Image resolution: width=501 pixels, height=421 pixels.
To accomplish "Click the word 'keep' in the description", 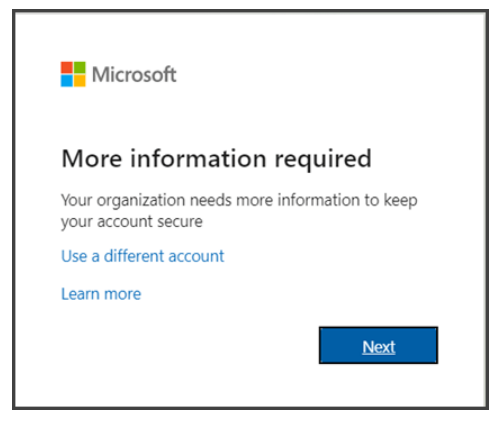I will 401,201.
